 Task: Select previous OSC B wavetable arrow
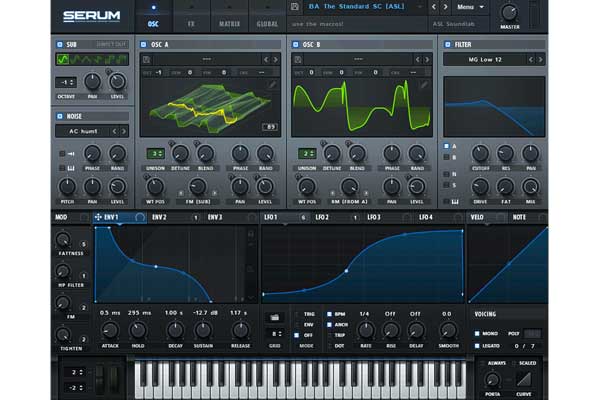coord(417,59)
